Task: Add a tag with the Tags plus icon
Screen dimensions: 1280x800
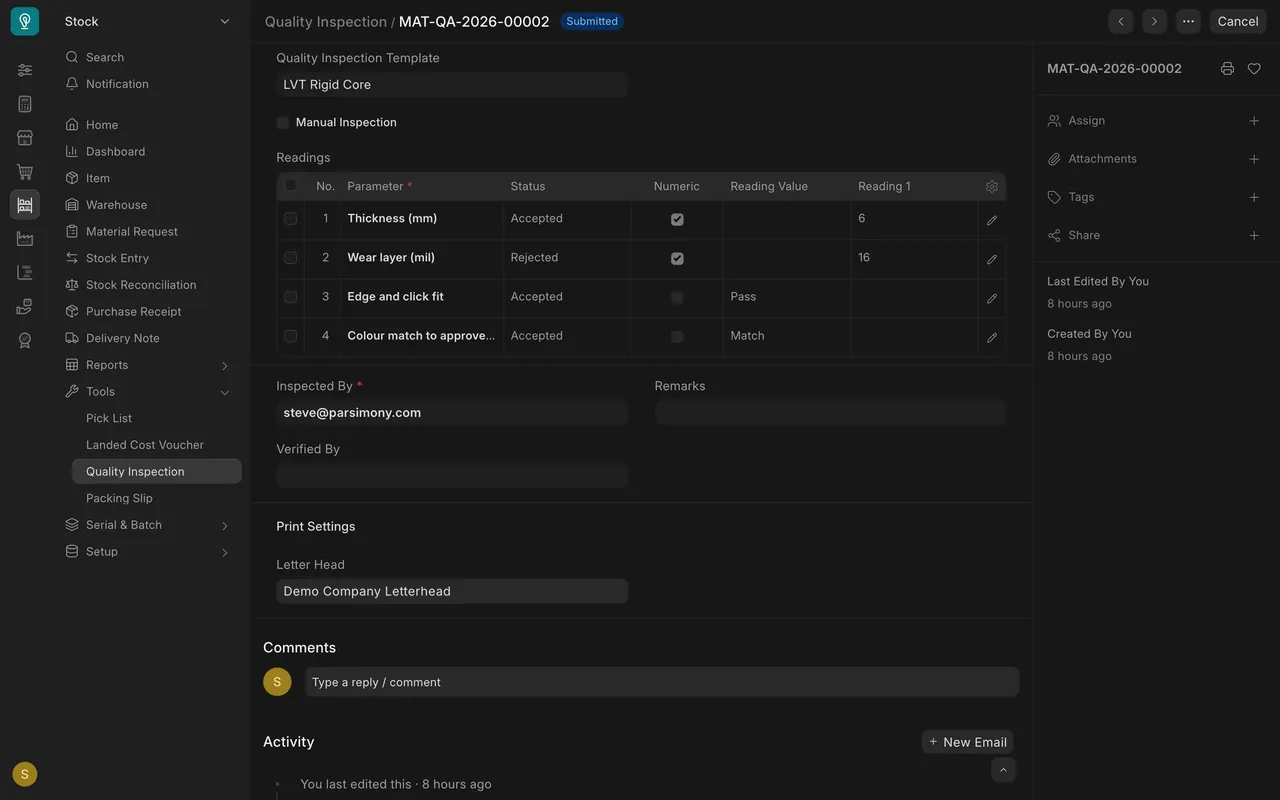Action: (1254, 197)
